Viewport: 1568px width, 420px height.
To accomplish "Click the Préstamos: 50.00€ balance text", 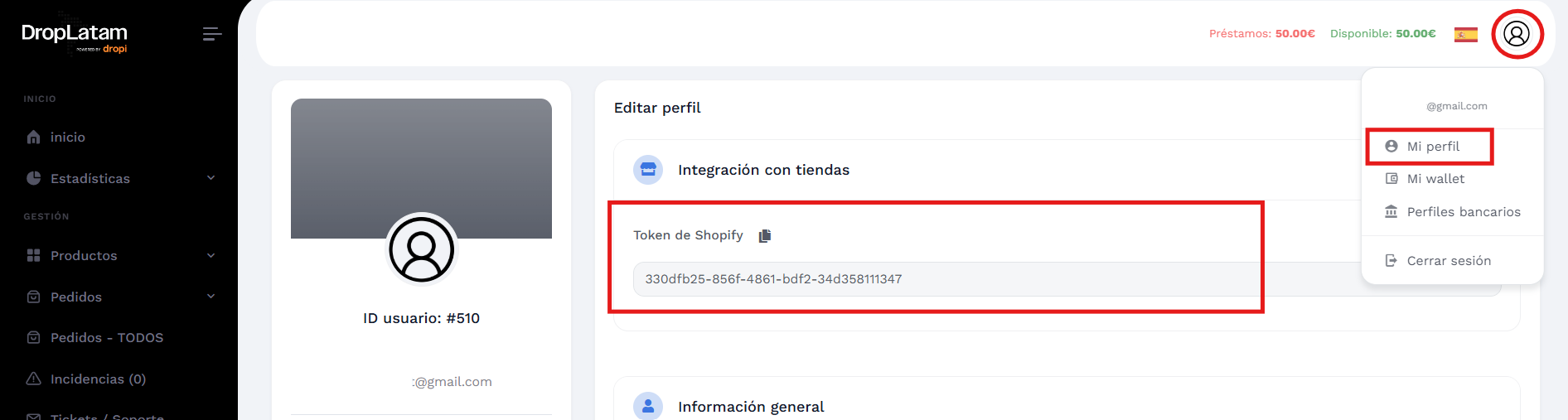I will click(1262, 34).
